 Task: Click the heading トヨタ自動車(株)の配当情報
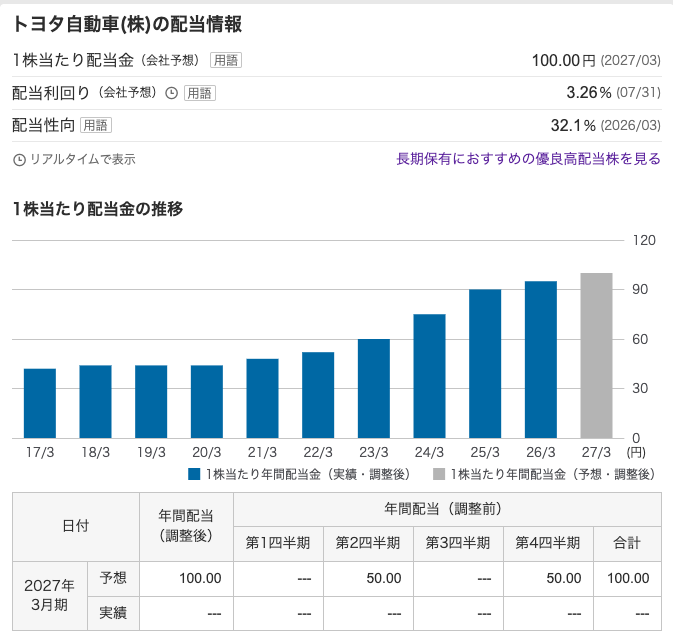point(127,24)
